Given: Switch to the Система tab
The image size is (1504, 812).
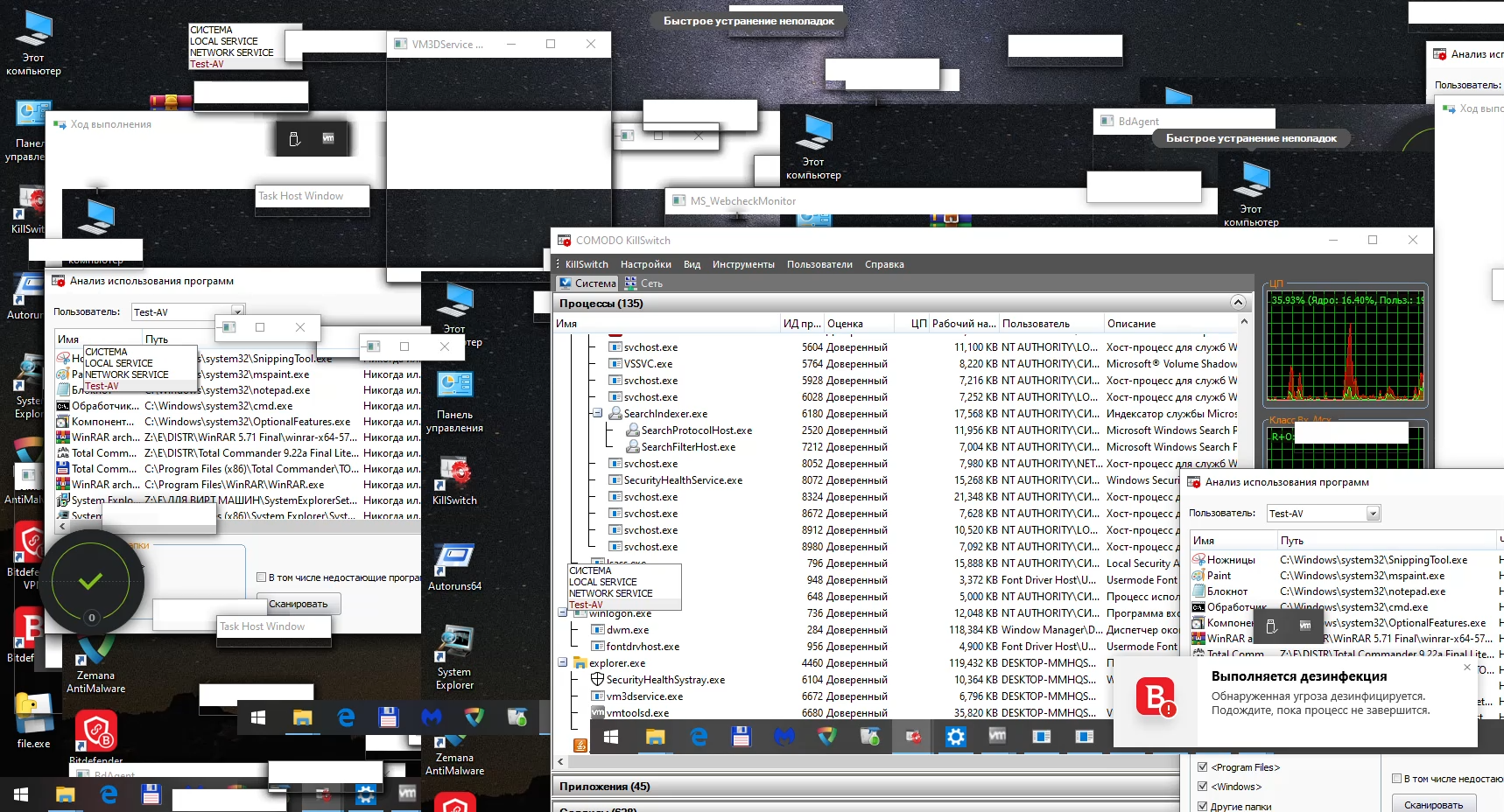Looking at the screenshot, I should (x=587, y=283).
